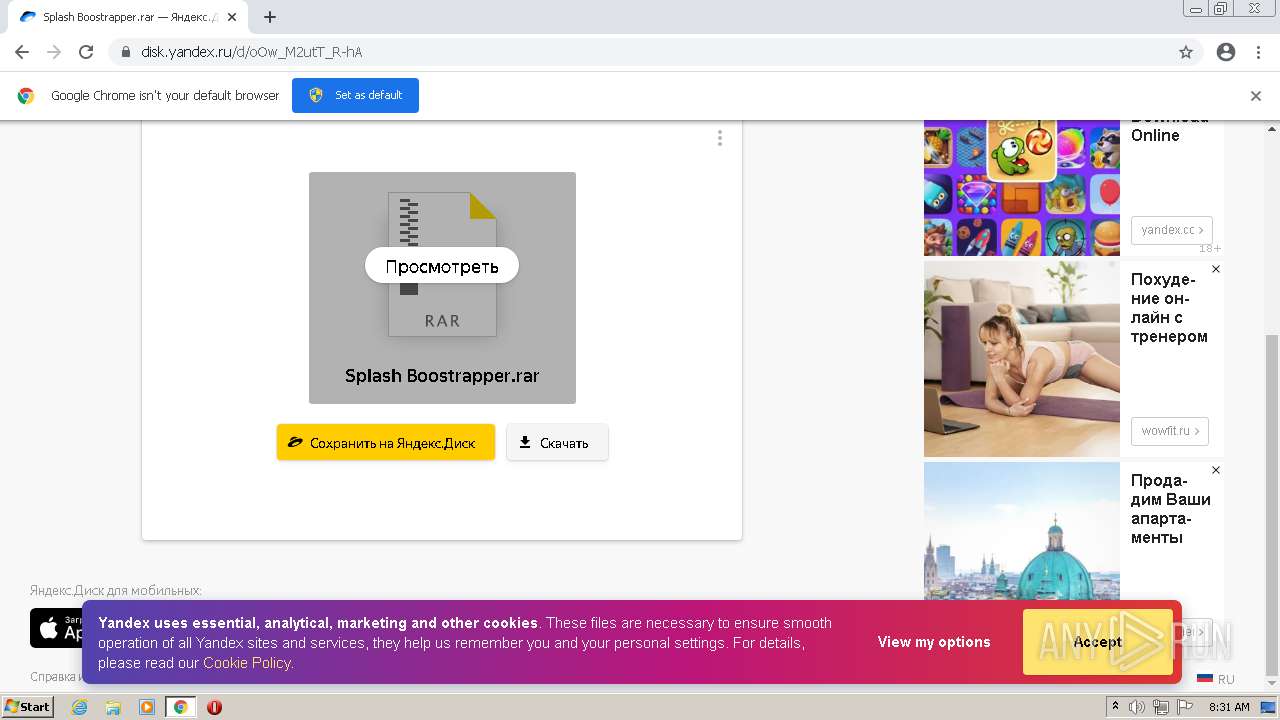Click the RAR archive file thumbnail

pos(442,288)
